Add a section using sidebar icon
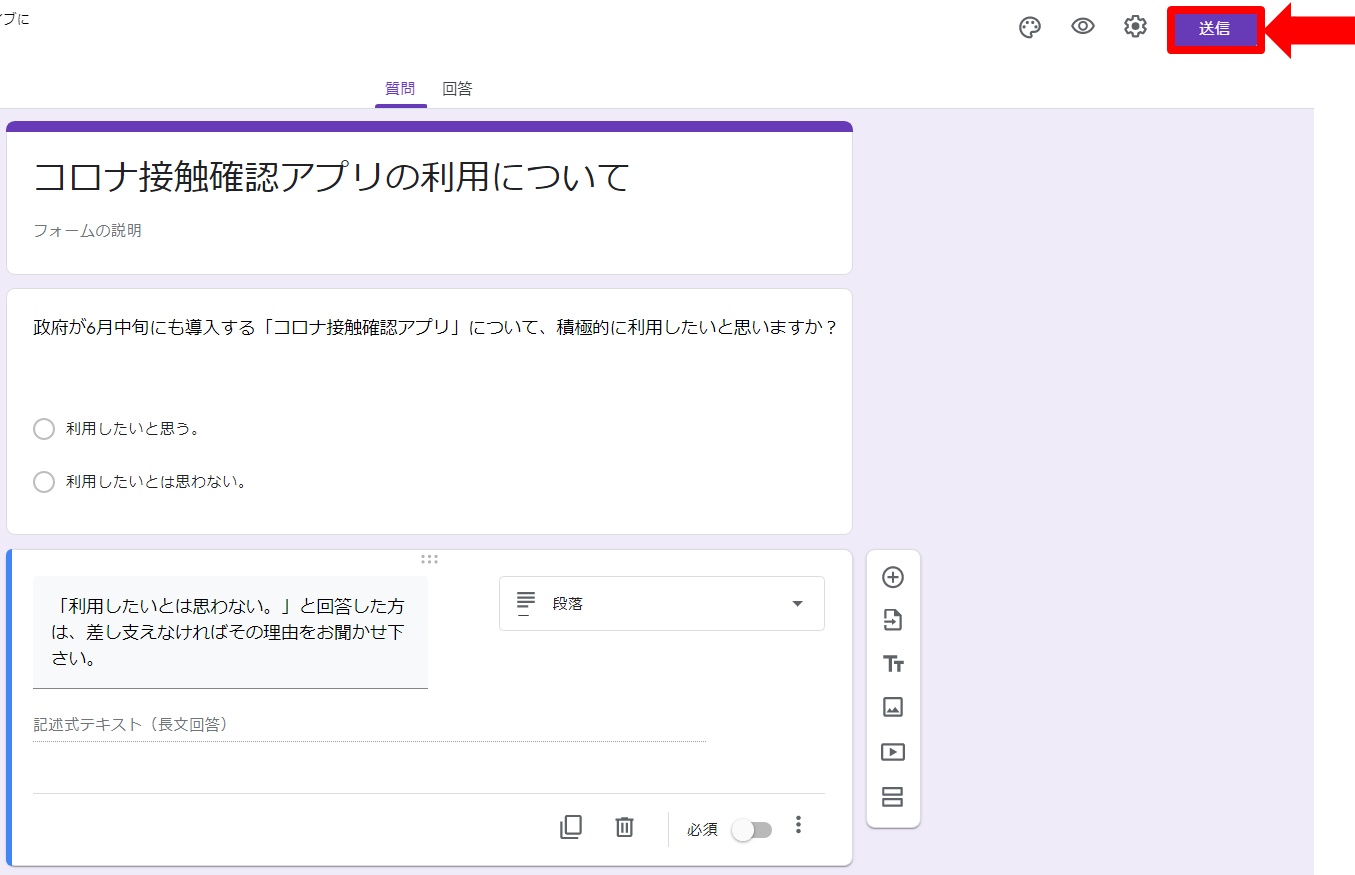 pyautogui.click(x=893, y=796)
